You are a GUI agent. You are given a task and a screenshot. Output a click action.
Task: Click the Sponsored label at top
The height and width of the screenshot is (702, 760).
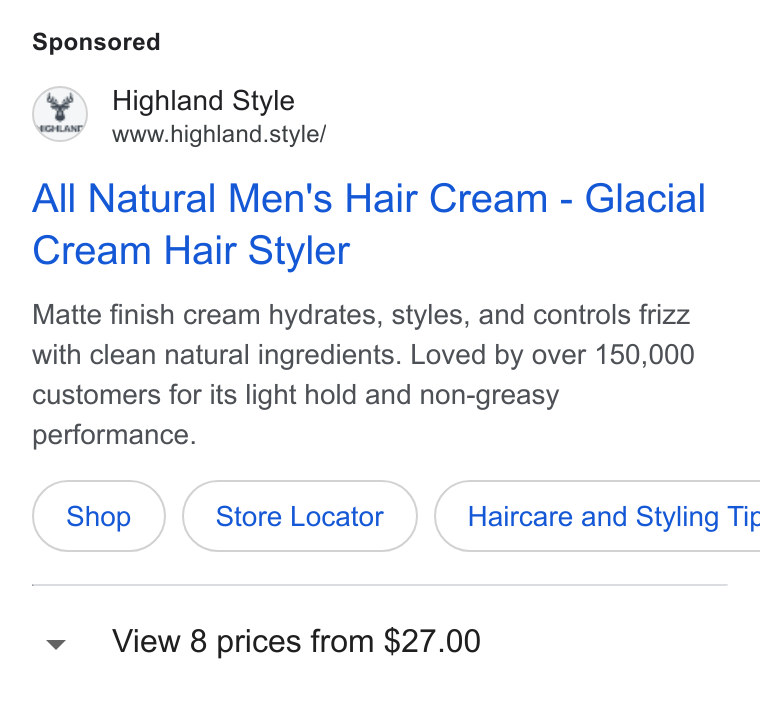tap(96, 42)
